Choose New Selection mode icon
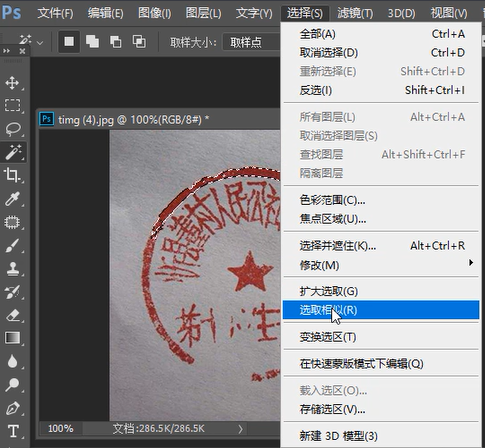The height and width of the screenshot is (448, 485). [x=69, y=42]
